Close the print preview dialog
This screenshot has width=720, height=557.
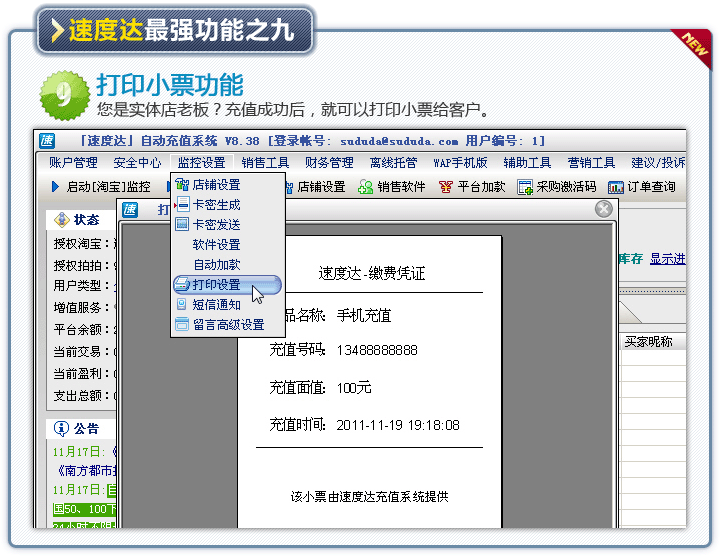pos(604,209)
